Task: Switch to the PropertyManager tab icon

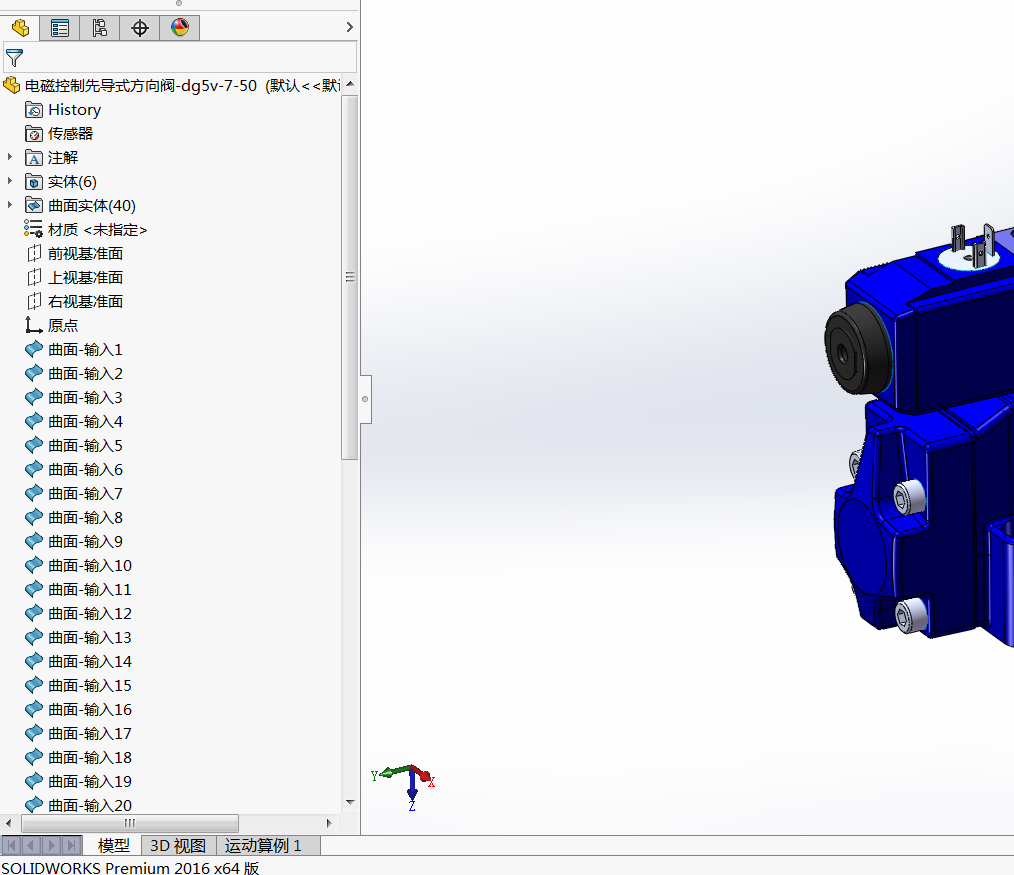Action: tap(59, 28)
